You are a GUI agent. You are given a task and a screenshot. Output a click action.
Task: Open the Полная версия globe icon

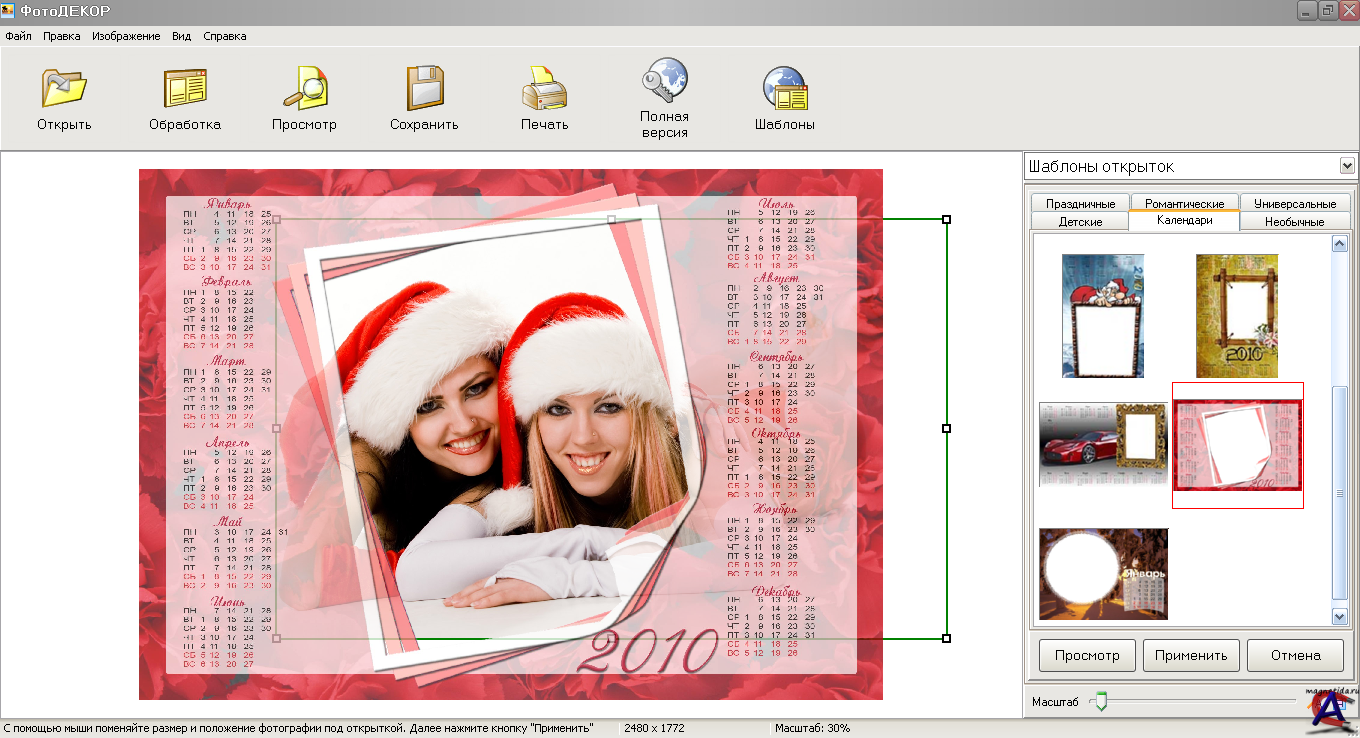coord(664,82)
